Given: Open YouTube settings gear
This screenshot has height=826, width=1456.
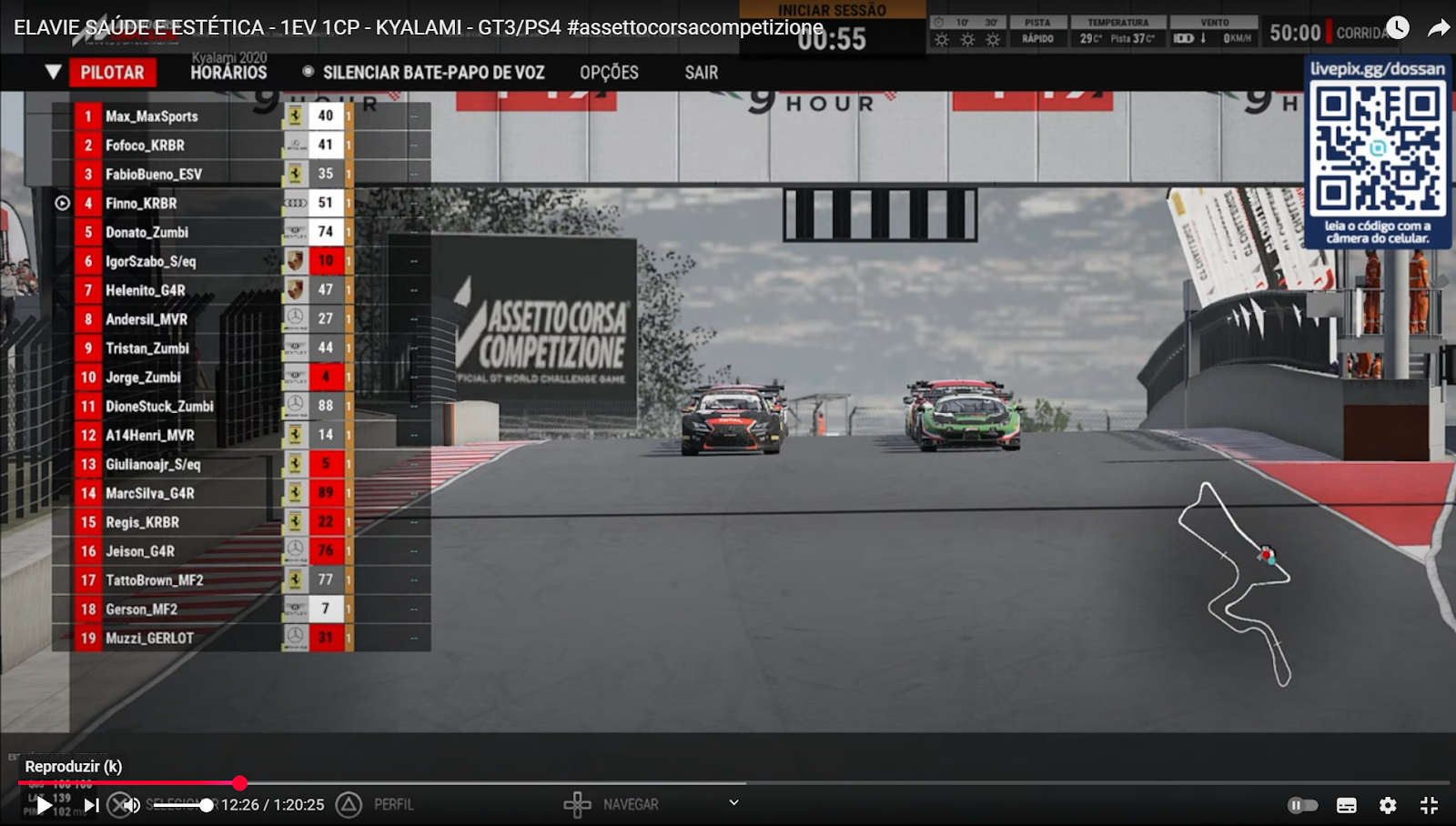Looking at the screenshot, I should pos(1388,805).
